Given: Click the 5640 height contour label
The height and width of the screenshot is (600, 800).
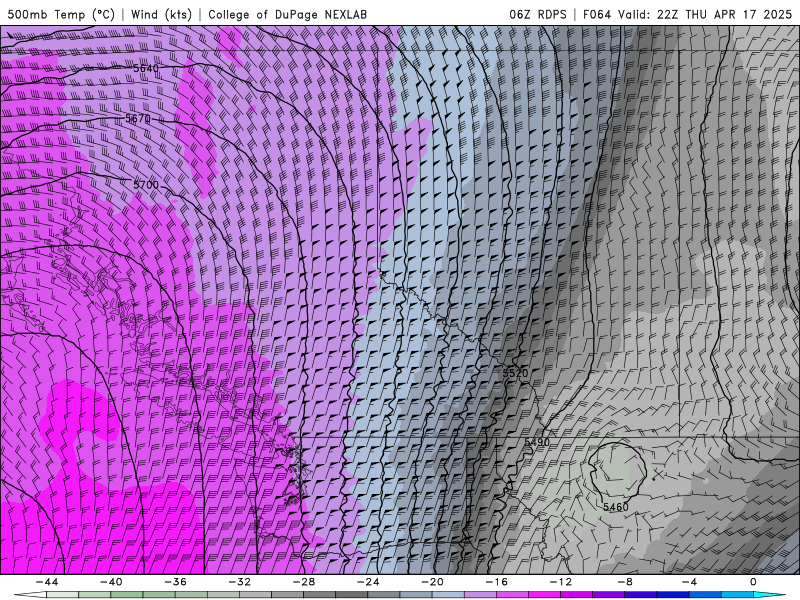Looking at the screenshot, I should (146, 68).
